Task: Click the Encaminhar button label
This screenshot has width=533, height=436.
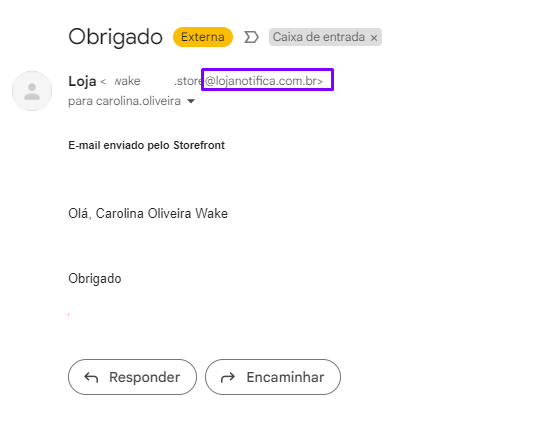Action: point(285,377)
